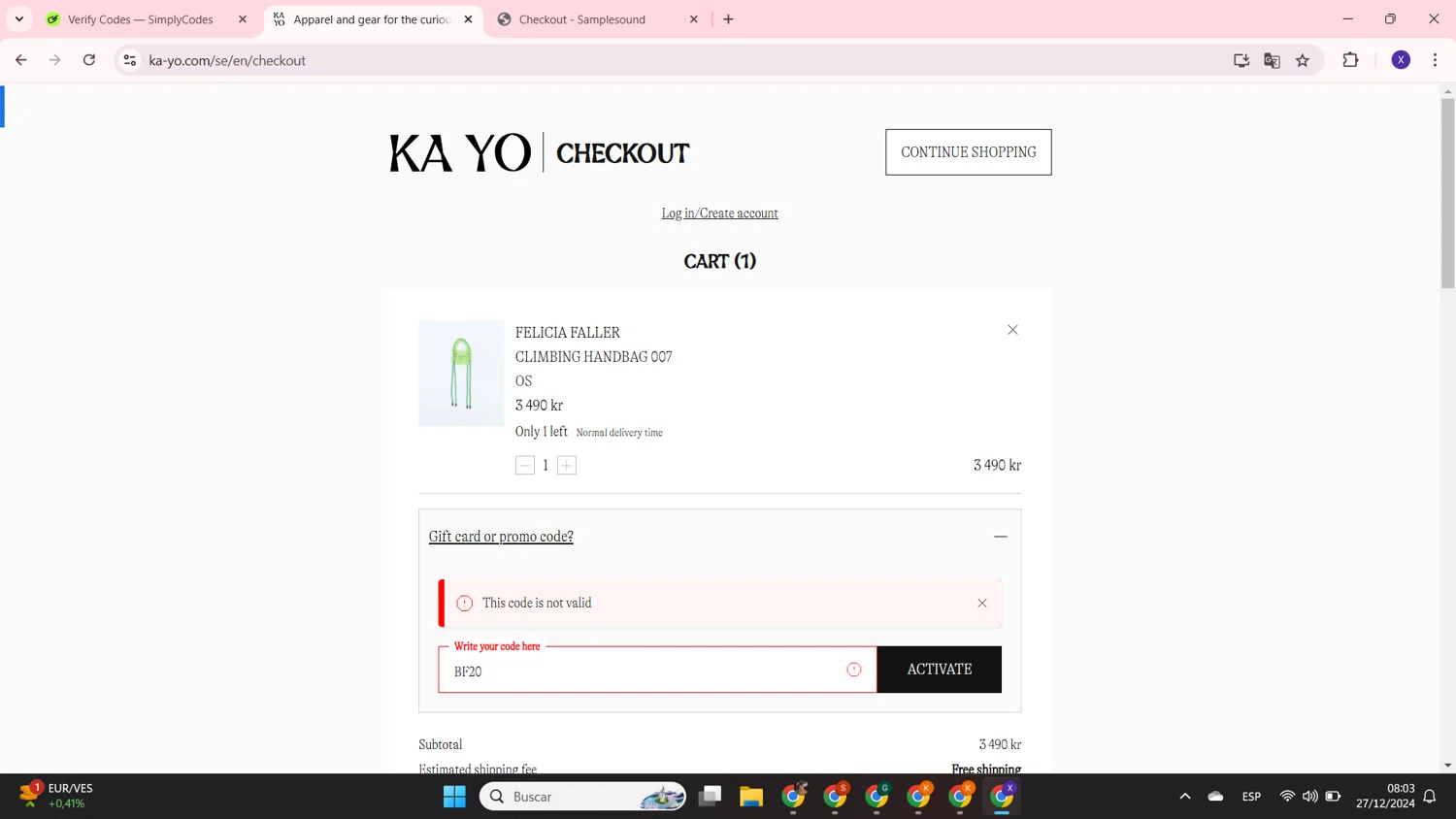Open the Windows Start menu
Viewport: 1456px width, 819px height.
[454, 797]
